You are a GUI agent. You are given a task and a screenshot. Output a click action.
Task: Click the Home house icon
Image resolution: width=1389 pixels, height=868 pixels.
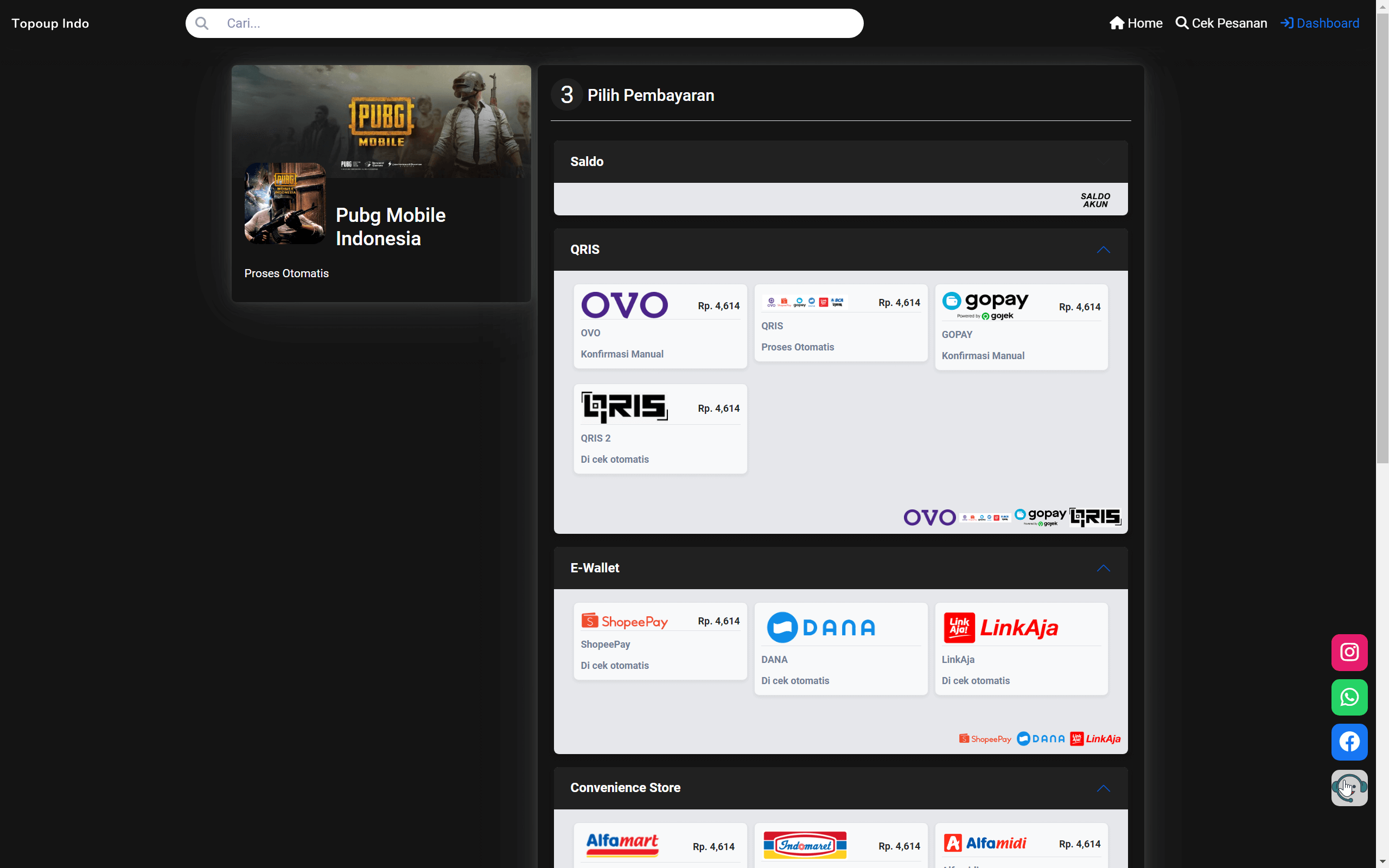tap(1117, 23)
